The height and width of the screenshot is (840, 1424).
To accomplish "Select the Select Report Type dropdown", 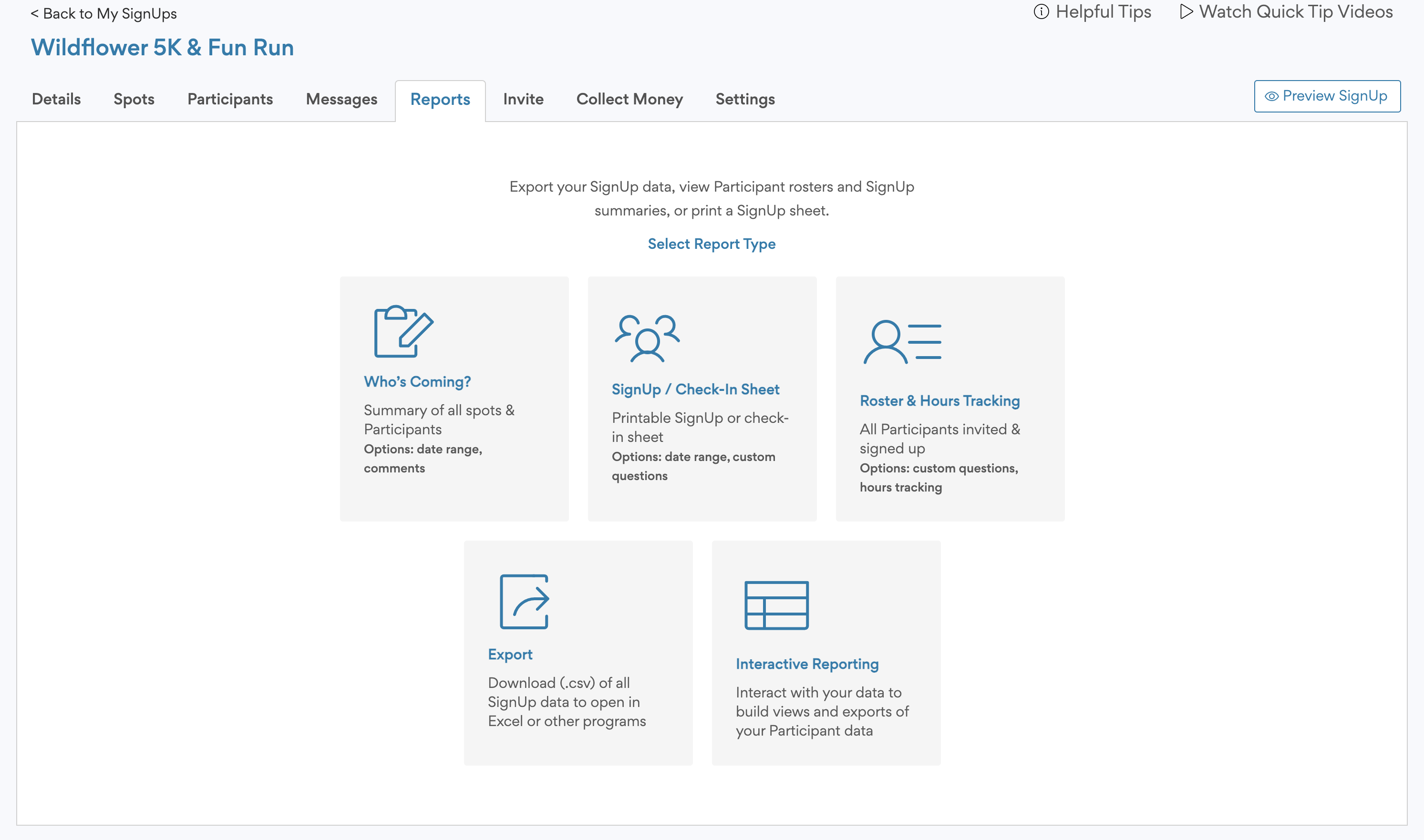I will tap(711, 243).
